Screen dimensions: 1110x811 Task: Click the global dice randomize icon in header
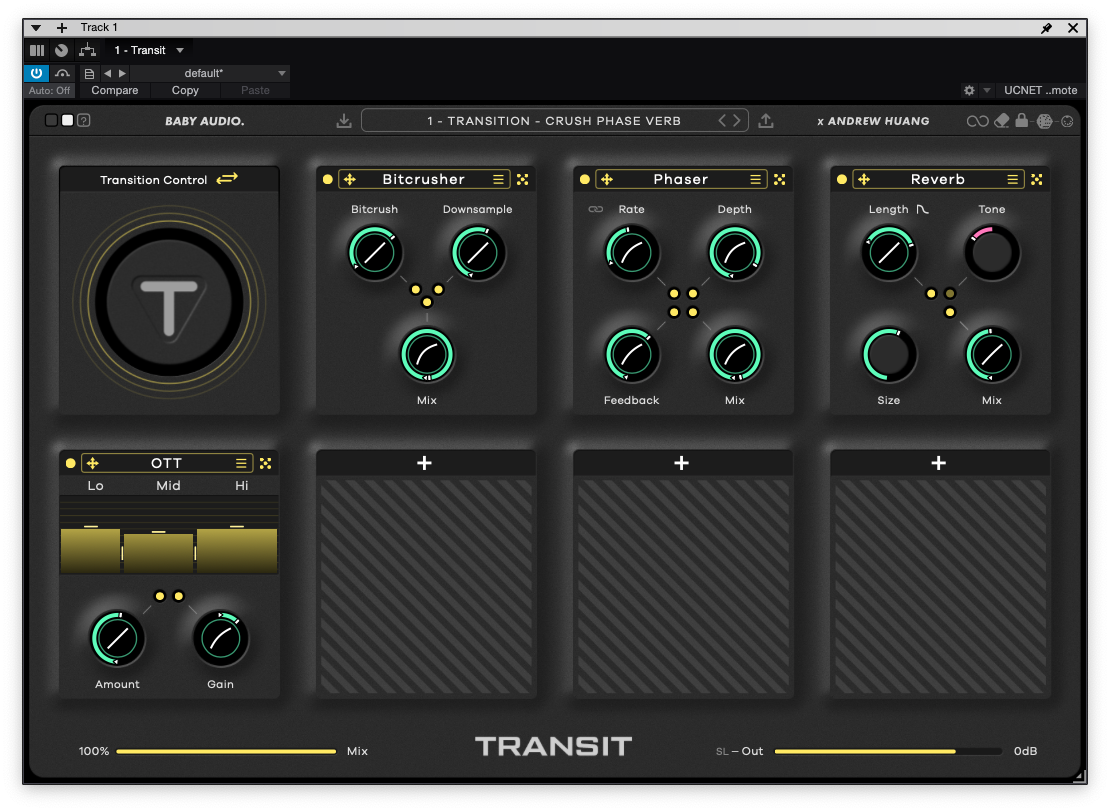pos(1044,121)
